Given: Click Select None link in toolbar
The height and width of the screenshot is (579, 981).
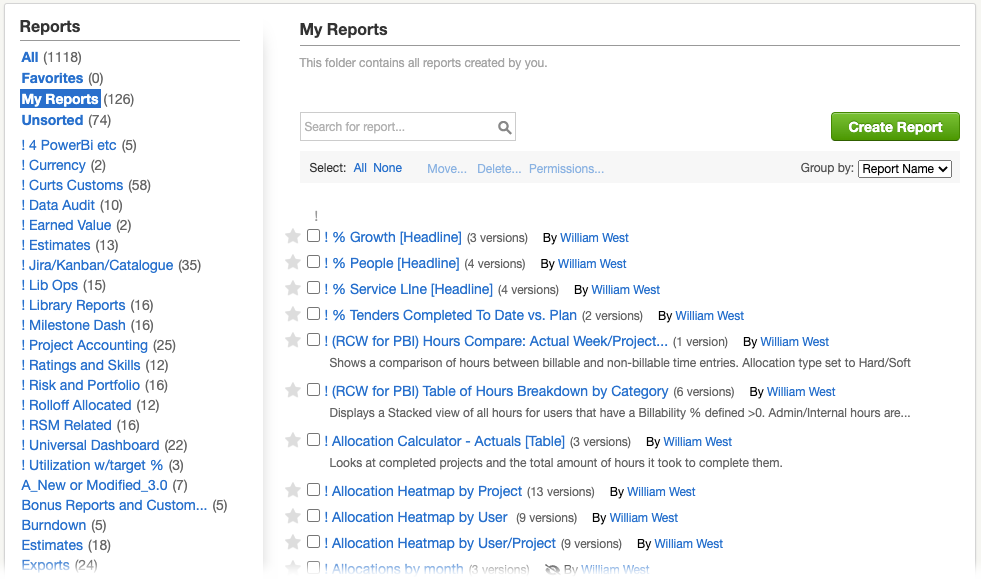Looking at the screenshot, I should pyautogui.click(x=387, y=168).
